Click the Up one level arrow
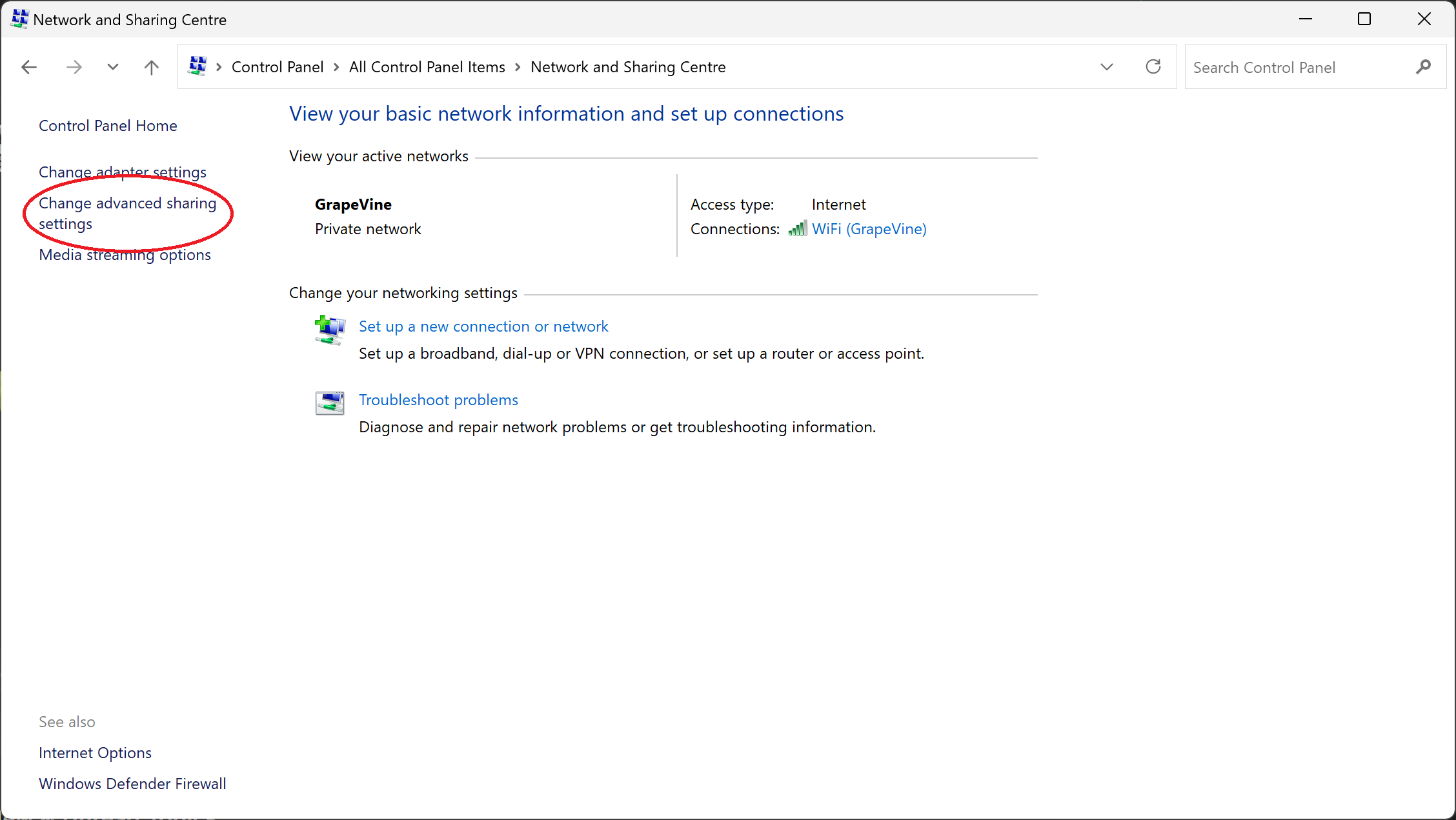The height and width of the screenshot is (820, 1456). [x=151, y=67]
